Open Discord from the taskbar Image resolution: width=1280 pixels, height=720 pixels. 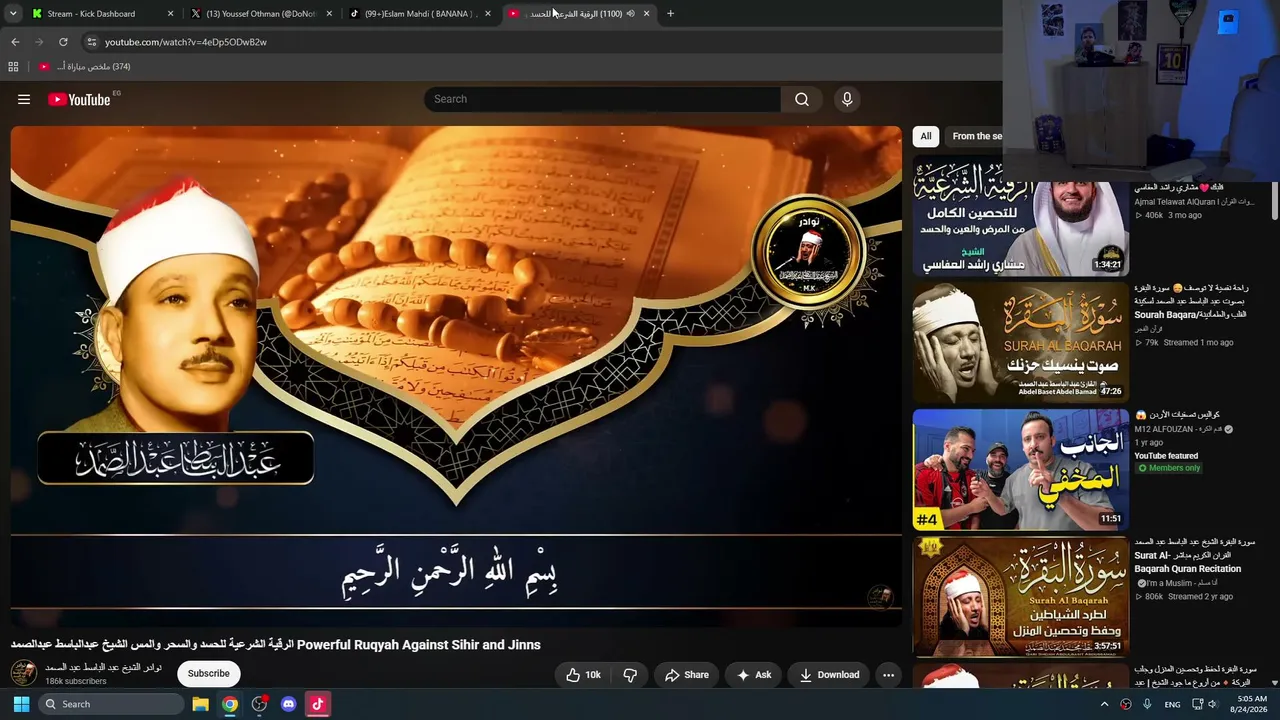tap(289, 704)
